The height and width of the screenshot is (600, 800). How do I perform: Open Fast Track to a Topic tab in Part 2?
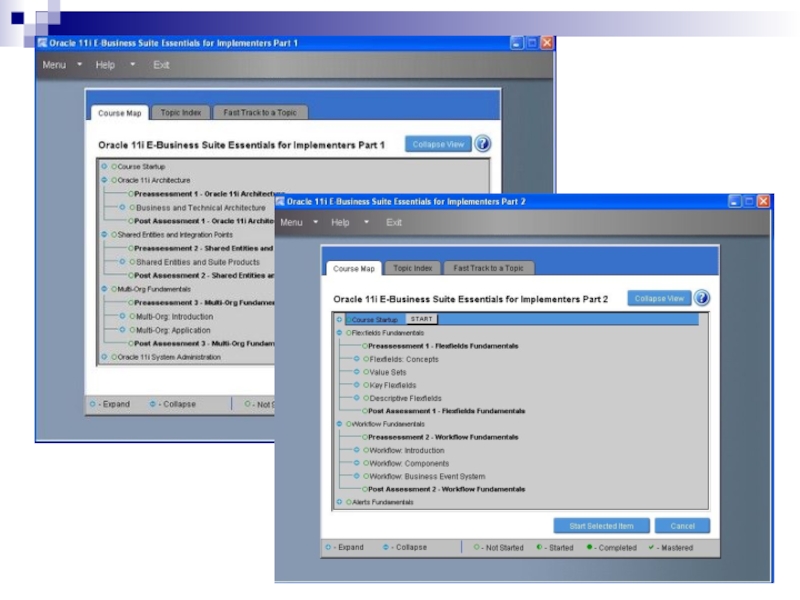click(x=488, y=268)
